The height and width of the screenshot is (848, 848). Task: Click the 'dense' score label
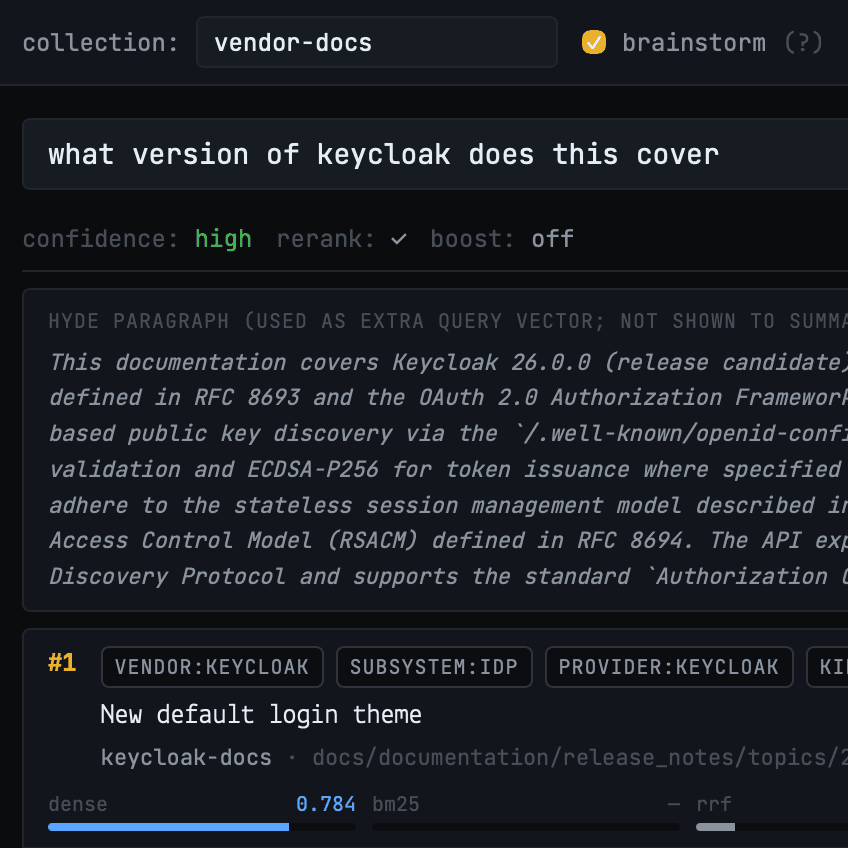pyautogui.click(x=78, y=804)
